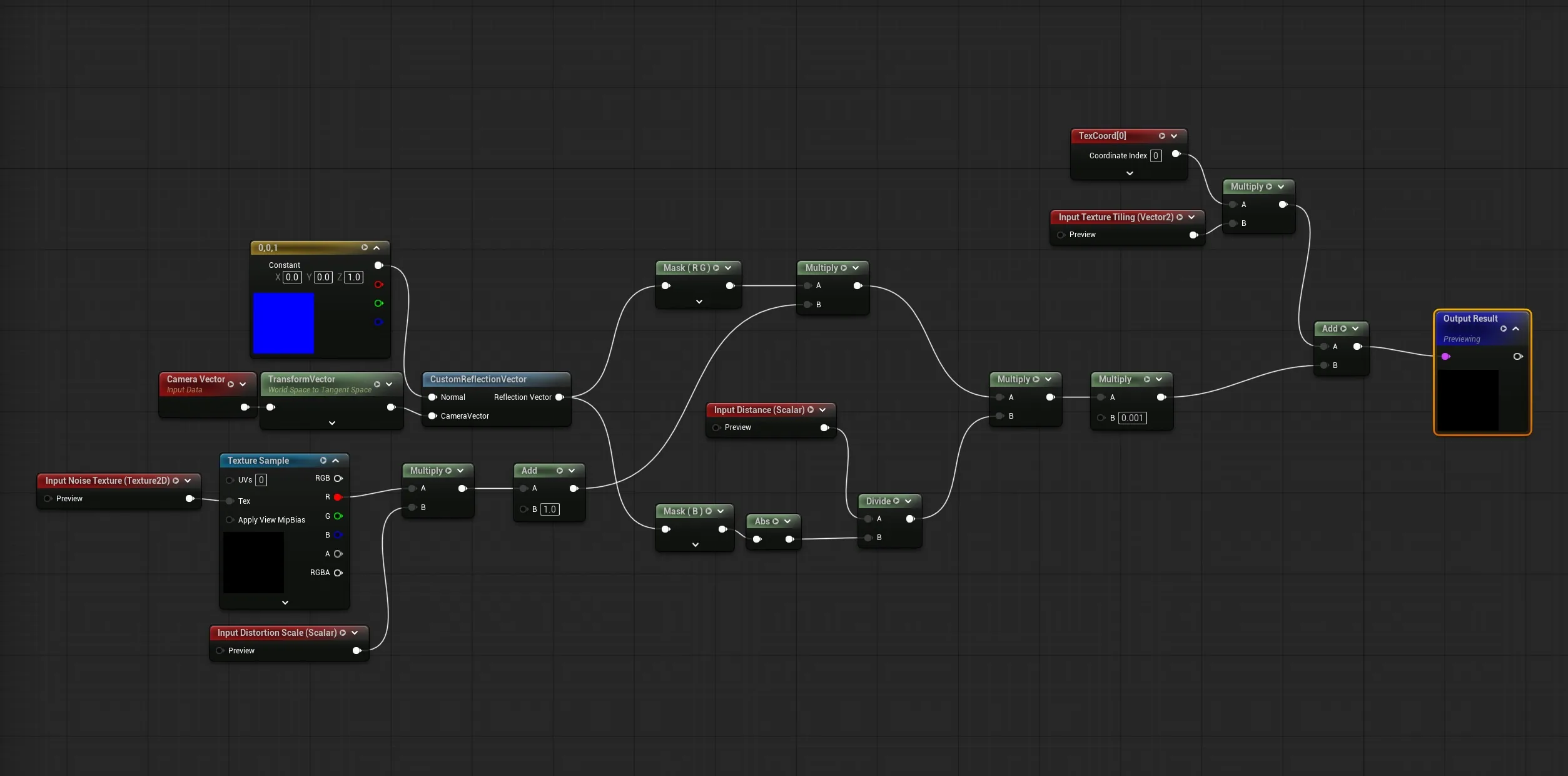Select the TransformVector node header
Image resolution: width=1568 pixels, height=776 pixels.
pos(331,384)
